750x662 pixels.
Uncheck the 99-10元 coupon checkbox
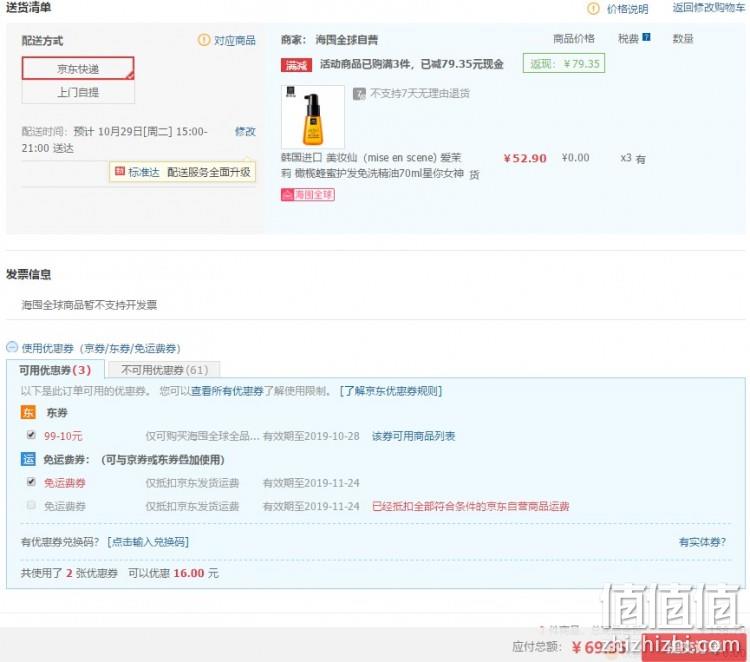[x=31, y=435]
